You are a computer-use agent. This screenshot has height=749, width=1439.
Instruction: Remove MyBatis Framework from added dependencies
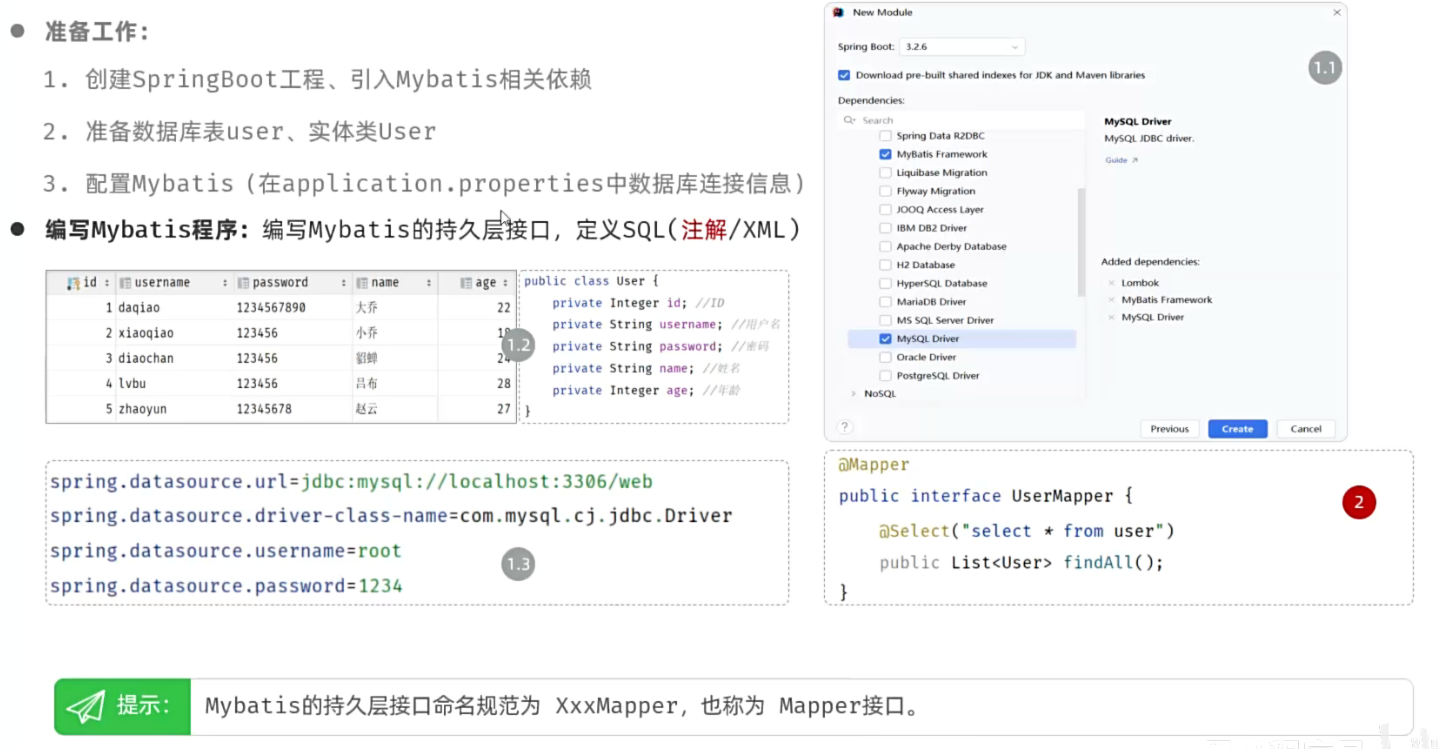[1110, 300]
